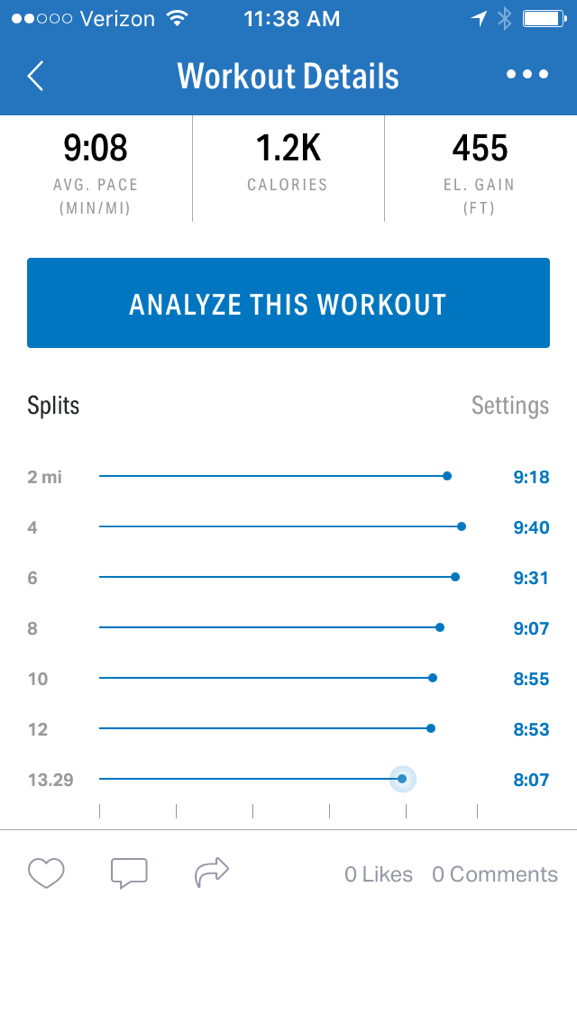Screen dimensions: 577x1024
Task: Select the 8:55 split at mile 10
Action: tap(531, 679)
